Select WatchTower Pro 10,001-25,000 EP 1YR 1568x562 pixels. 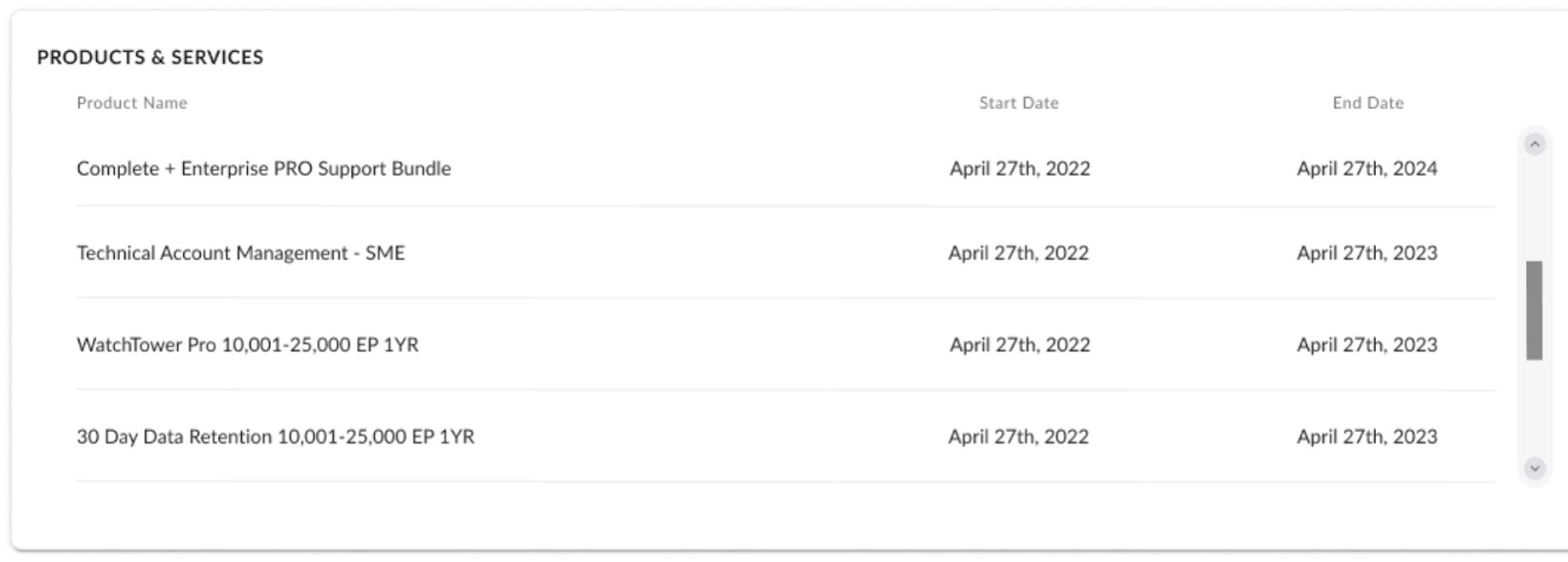(x=247, y=344)
